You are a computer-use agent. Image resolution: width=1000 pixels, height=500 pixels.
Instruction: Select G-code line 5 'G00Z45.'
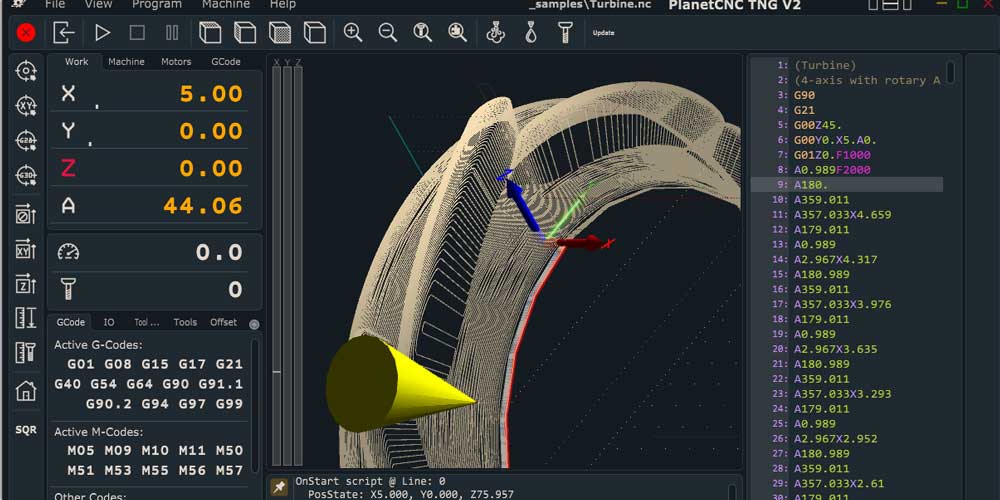coord(846,125)
